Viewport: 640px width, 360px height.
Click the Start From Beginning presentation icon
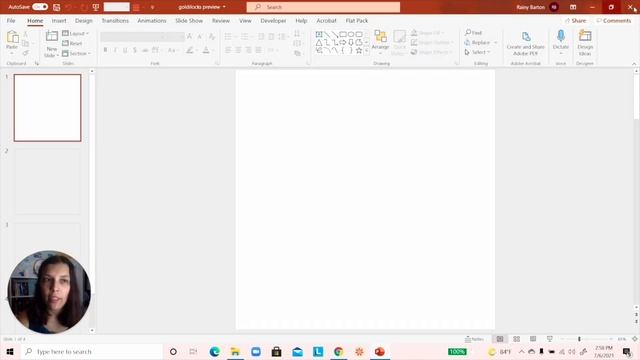tap(96, 7)
